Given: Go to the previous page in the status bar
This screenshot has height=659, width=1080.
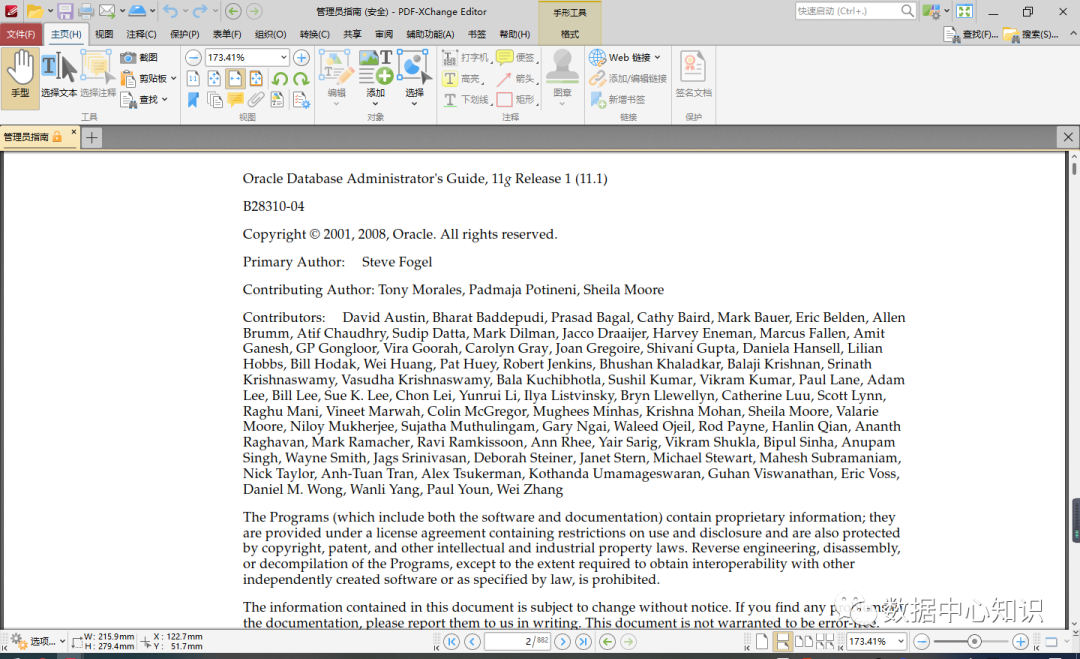Looking at the screenshot, I should tap(472, 642).
